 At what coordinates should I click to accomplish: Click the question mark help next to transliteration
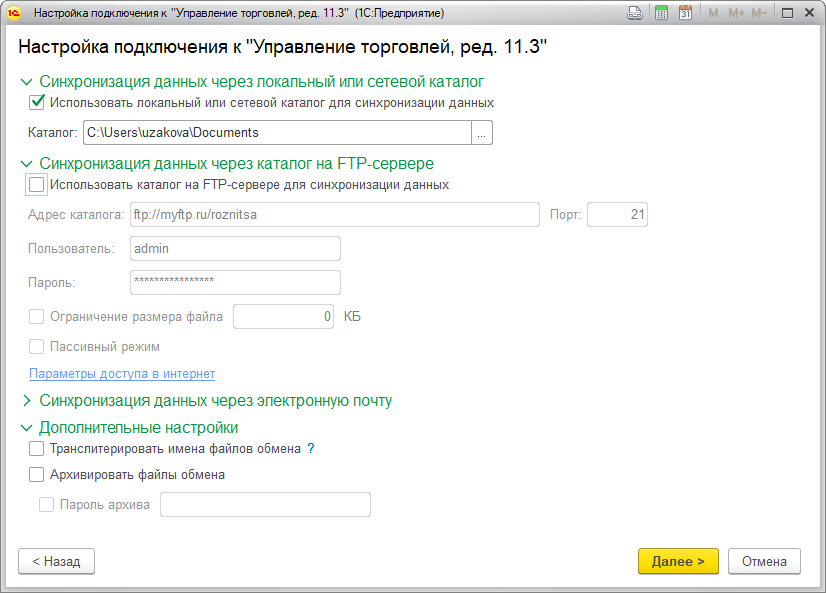[311, 448]
